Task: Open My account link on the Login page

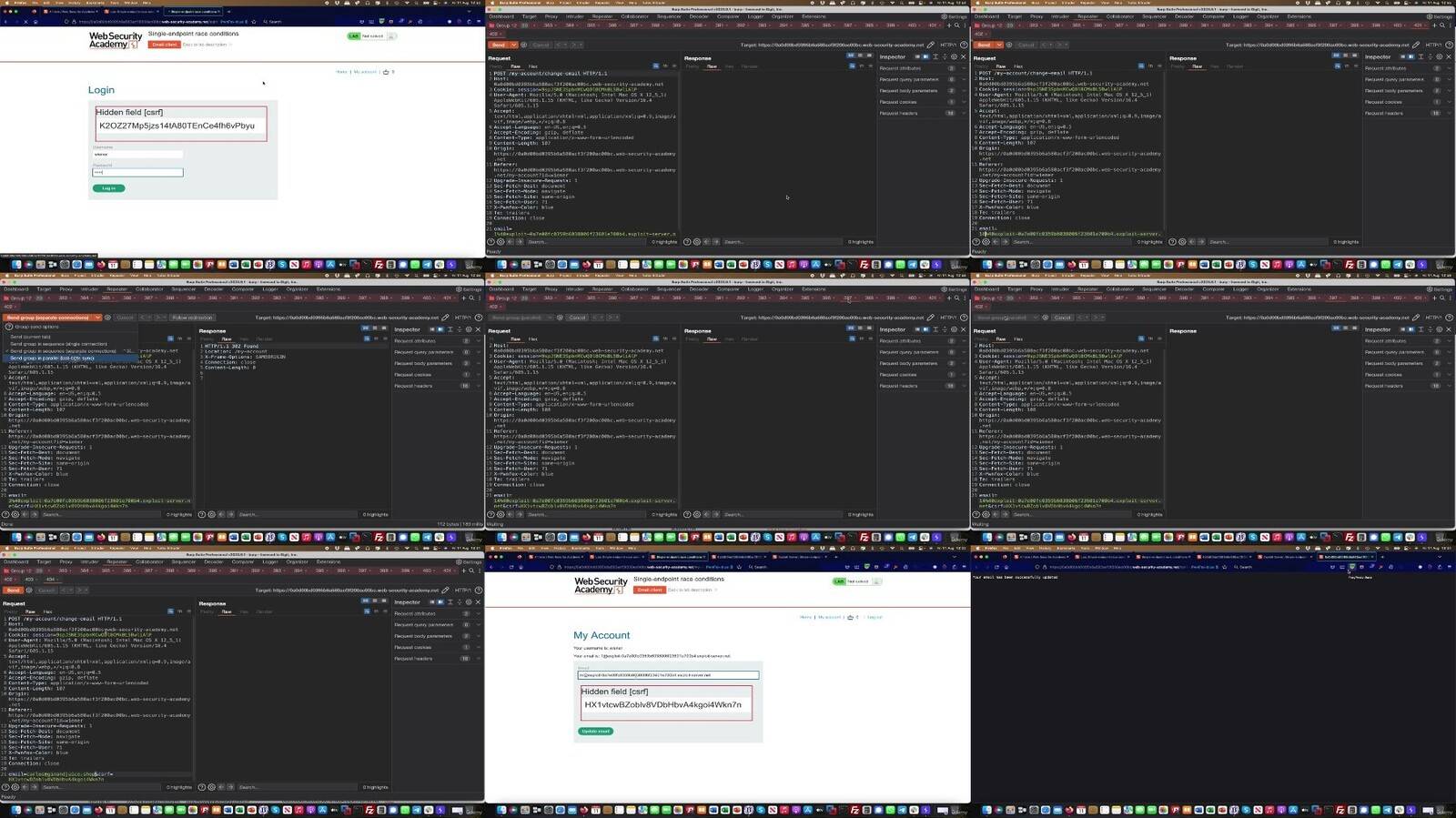Action: click(x=365, y=72)
